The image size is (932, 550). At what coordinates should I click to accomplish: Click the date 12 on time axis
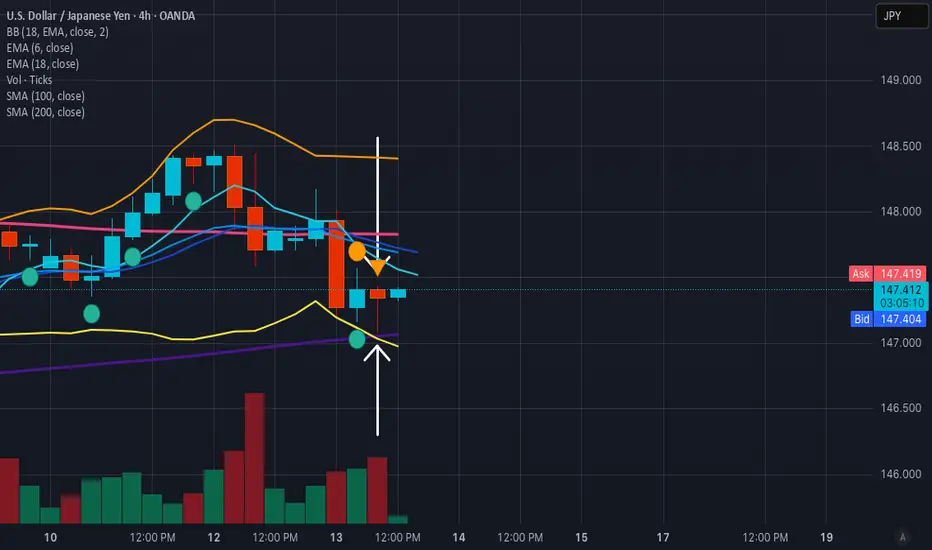point(214,538)
